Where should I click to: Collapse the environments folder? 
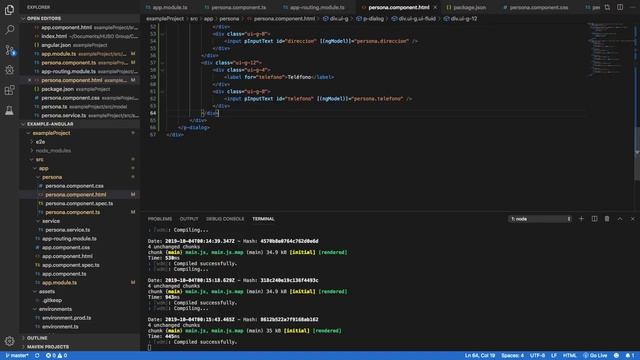55,309
